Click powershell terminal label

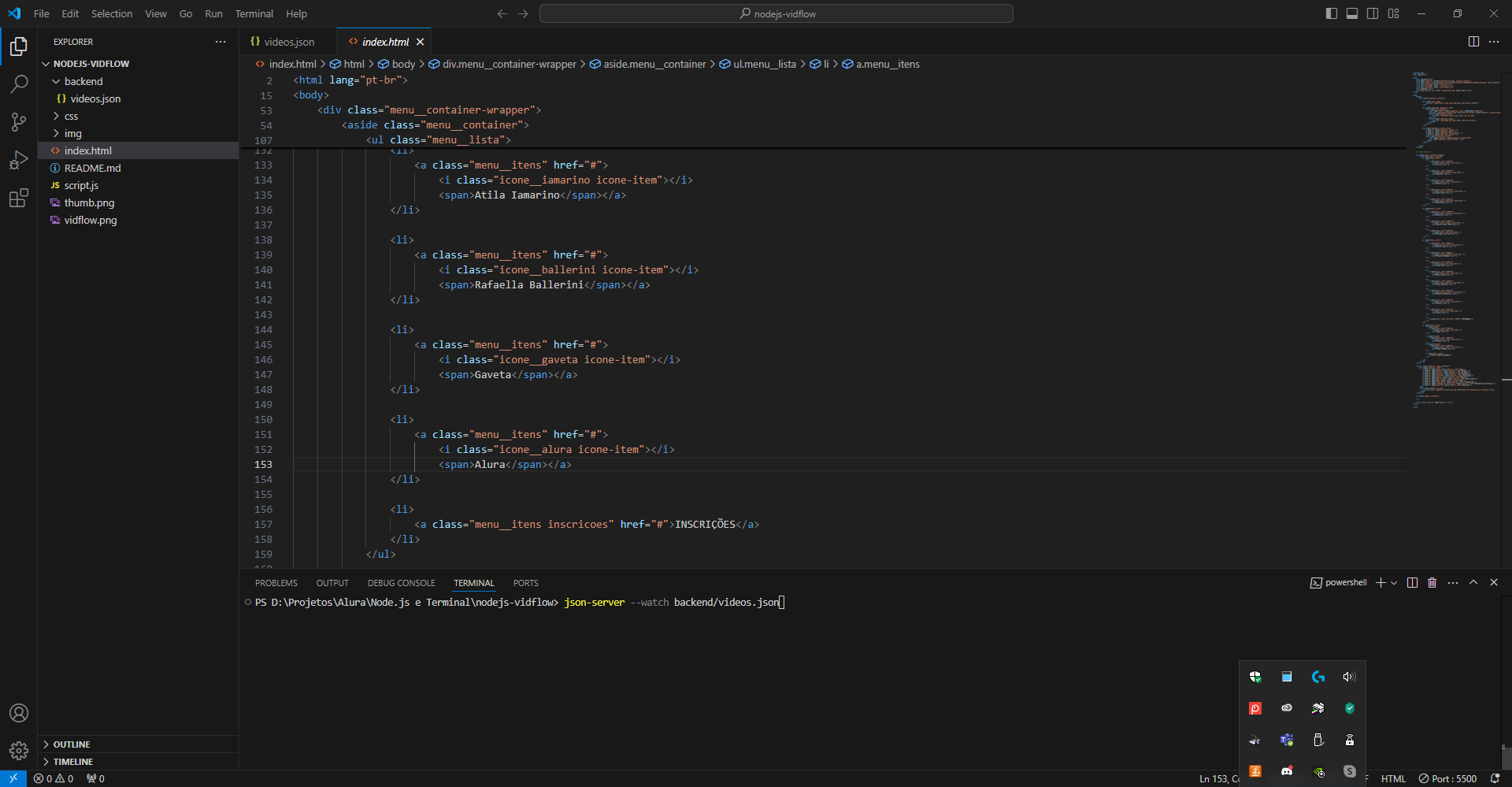pyautogui.click(x=1339, y=583)
